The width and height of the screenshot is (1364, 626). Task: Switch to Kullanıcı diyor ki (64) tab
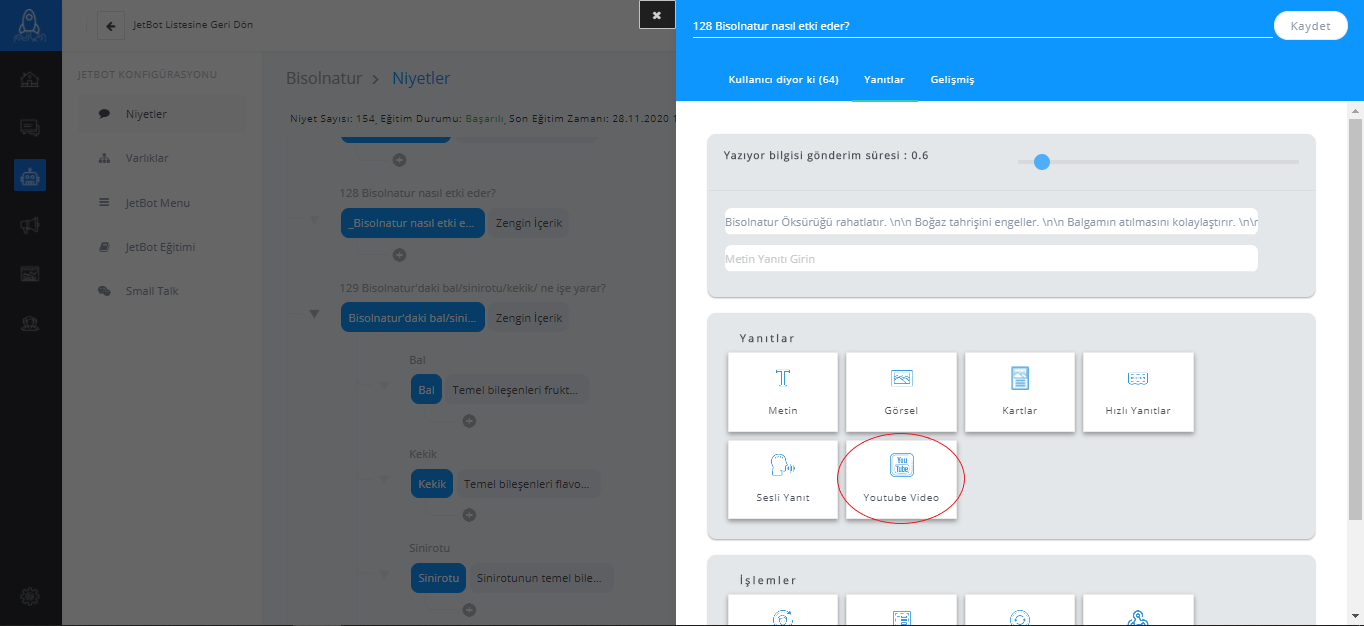click(783, 79)
